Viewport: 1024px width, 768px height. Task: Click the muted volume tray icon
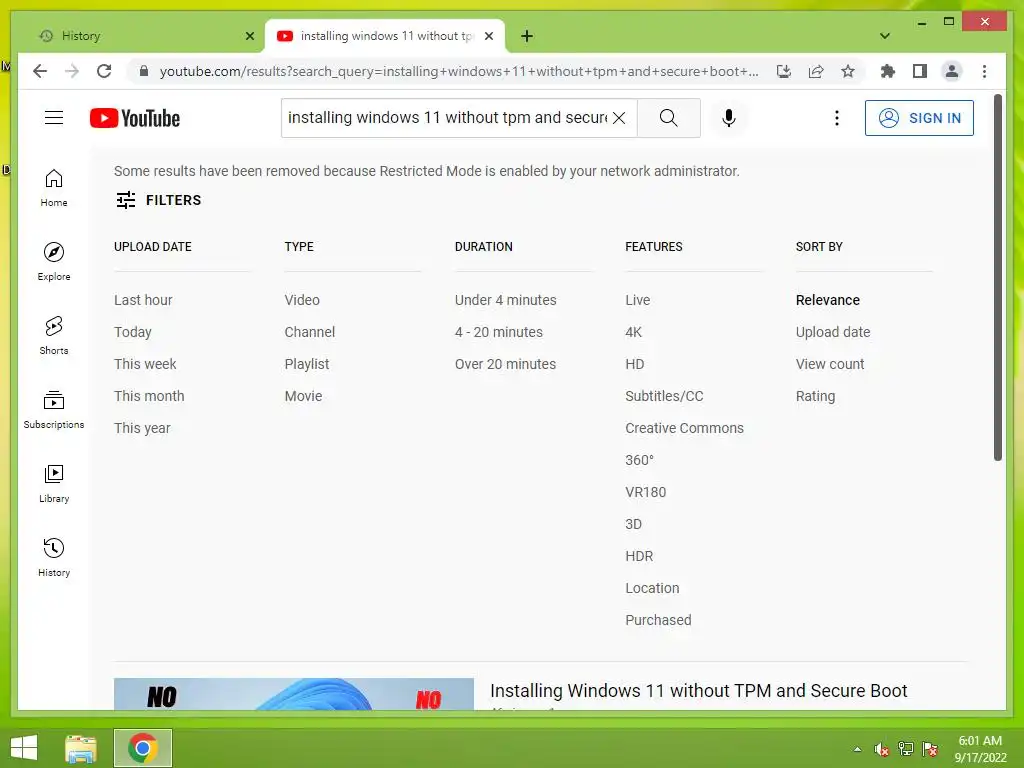[881, 750]
